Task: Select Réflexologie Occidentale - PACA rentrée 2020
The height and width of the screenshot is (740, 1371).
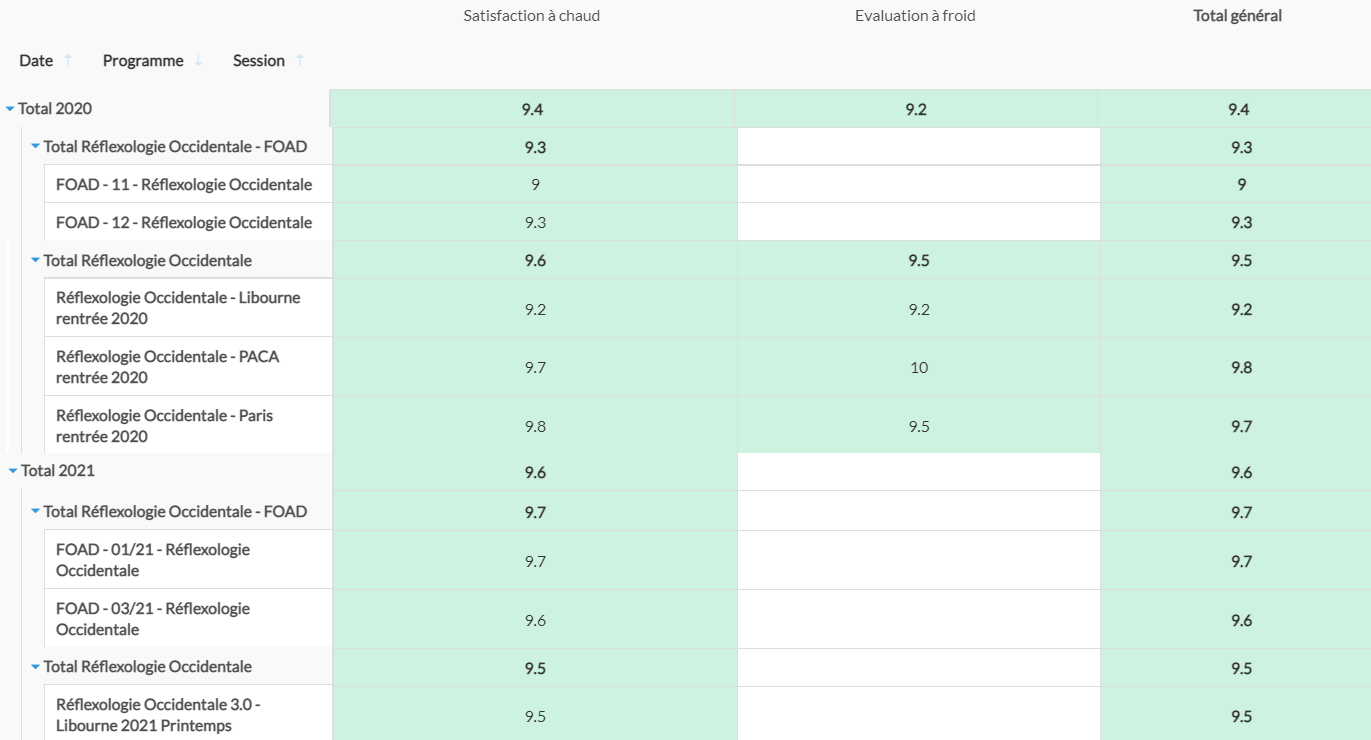Action: pyautogui.click(x=188, y=367)
